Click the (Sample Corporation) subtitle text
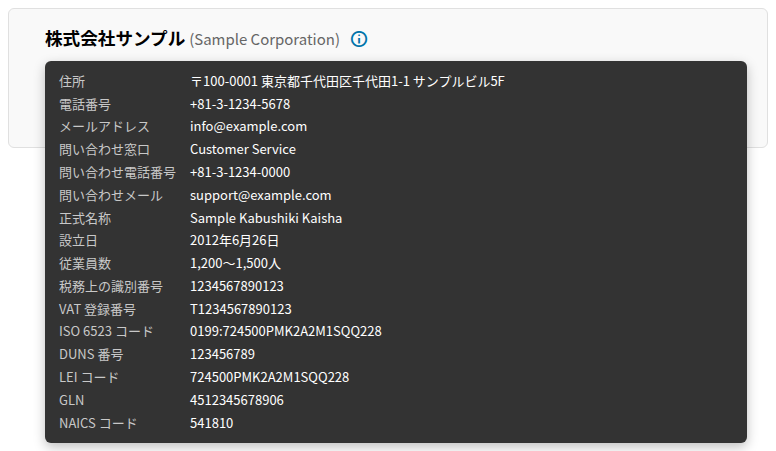Viewport: 776px width, 451px height. click(264, 40)
